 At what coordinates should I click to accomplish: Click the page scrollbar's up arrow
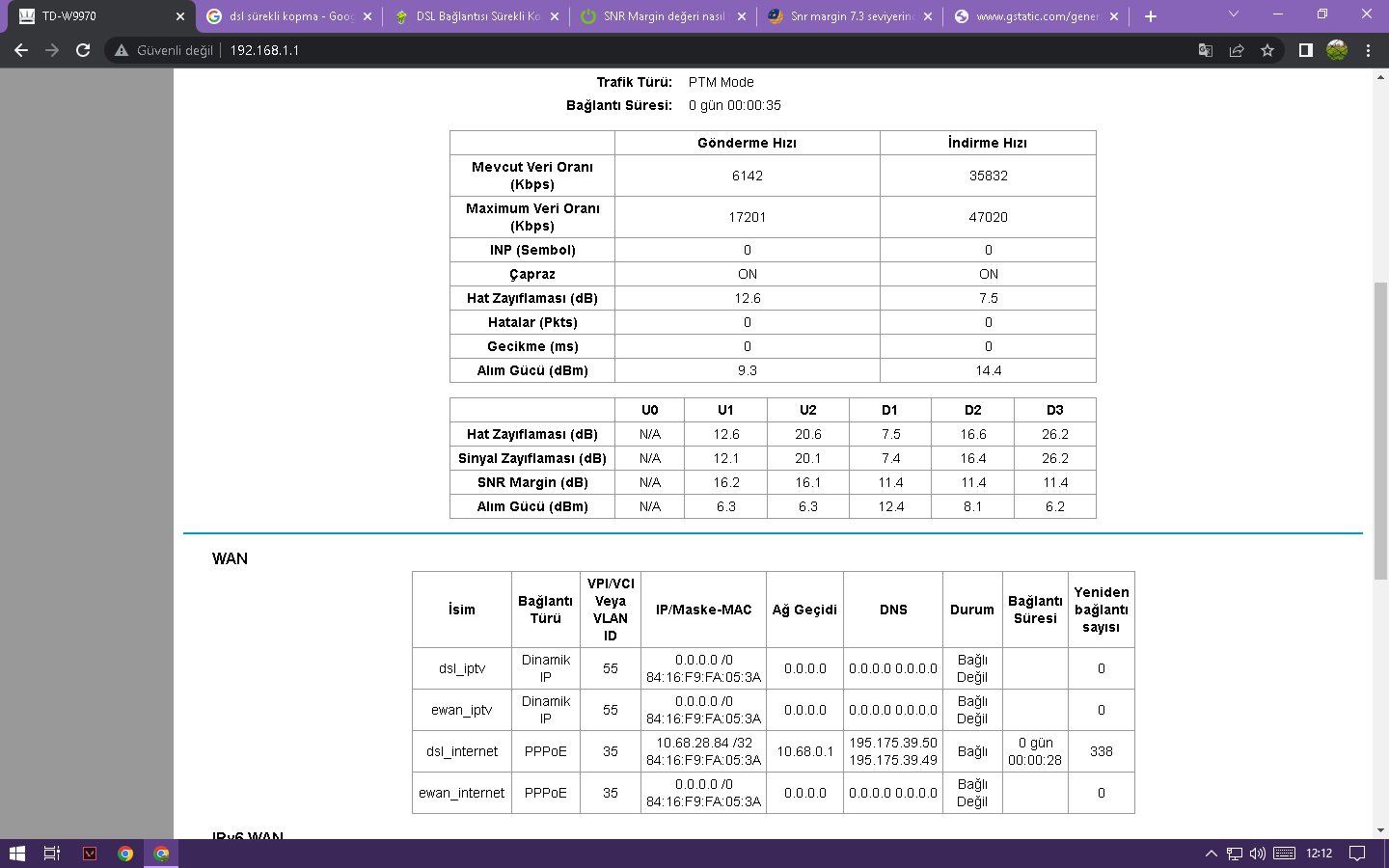[x=1380, y=77]
